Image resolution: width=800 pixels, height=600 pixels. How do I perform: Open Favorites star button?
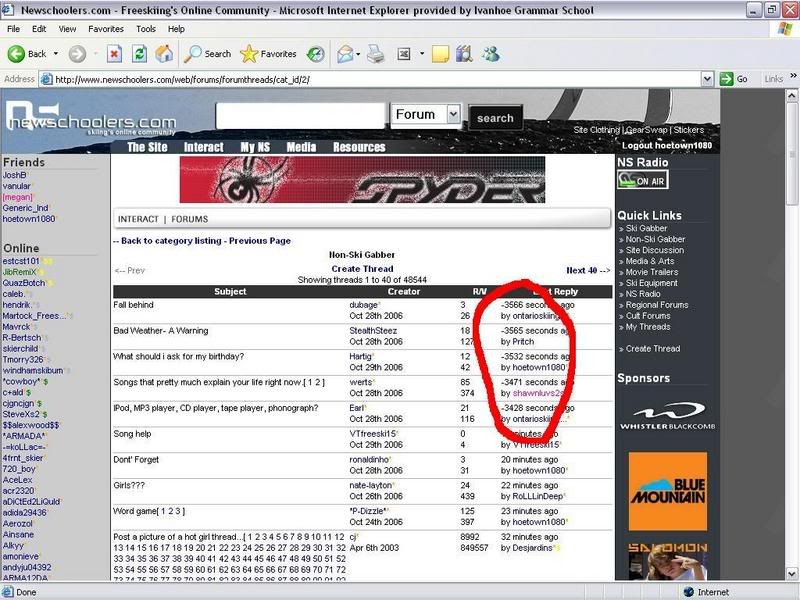pos(268,54)
